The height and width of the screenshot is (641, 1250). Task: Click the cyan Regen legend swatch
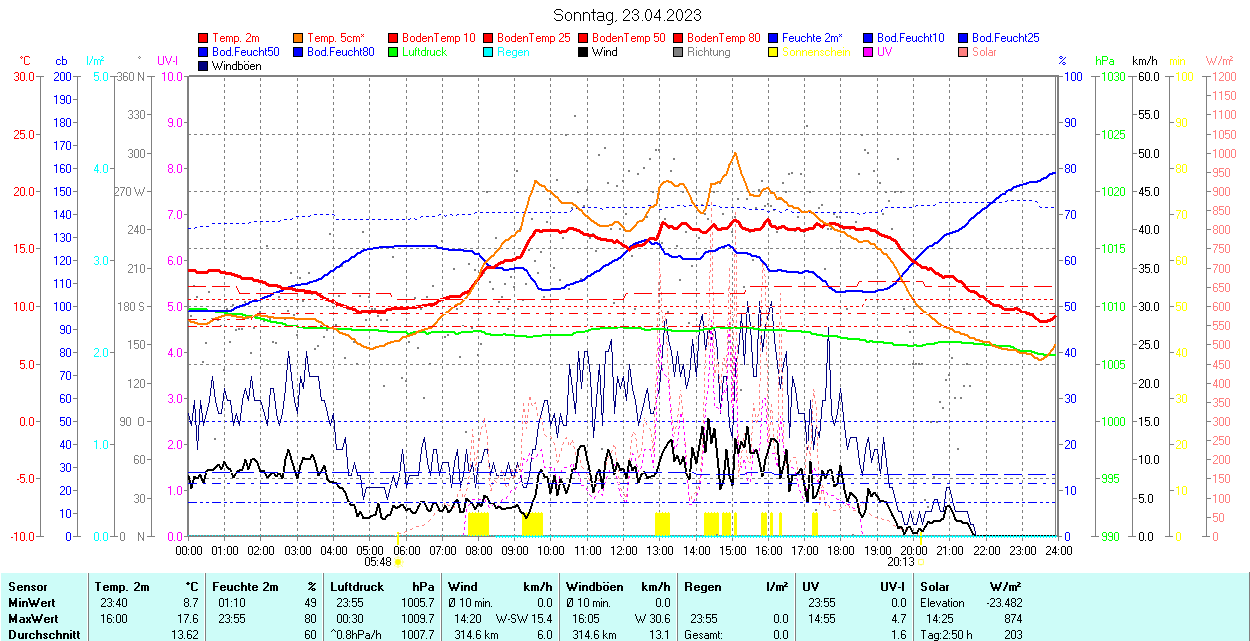488,52
